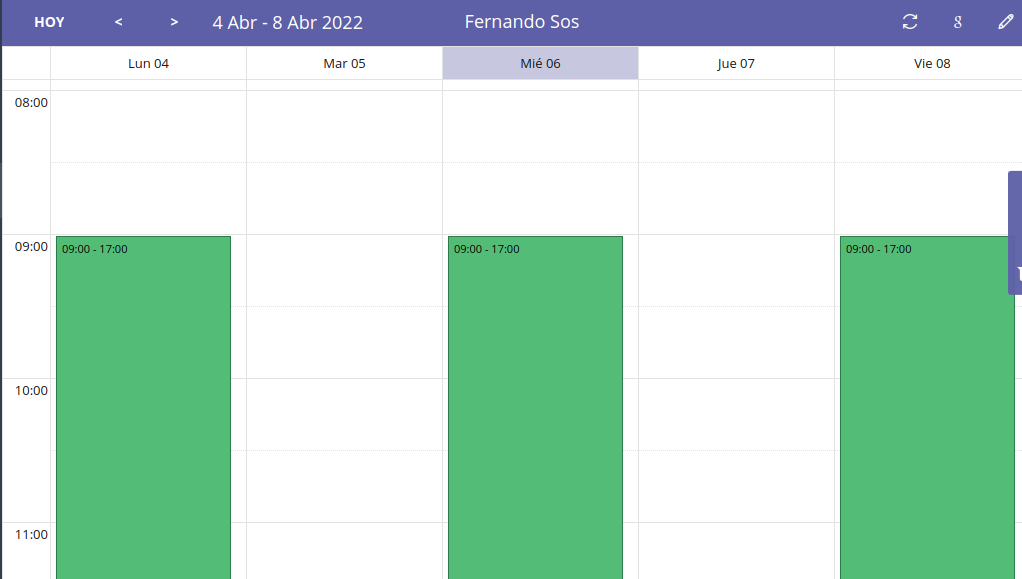This screenshot has height=579, width=1022.
Task: Go to next week with the right arrow
Action: pyautogui.click(x=173, y=21)
